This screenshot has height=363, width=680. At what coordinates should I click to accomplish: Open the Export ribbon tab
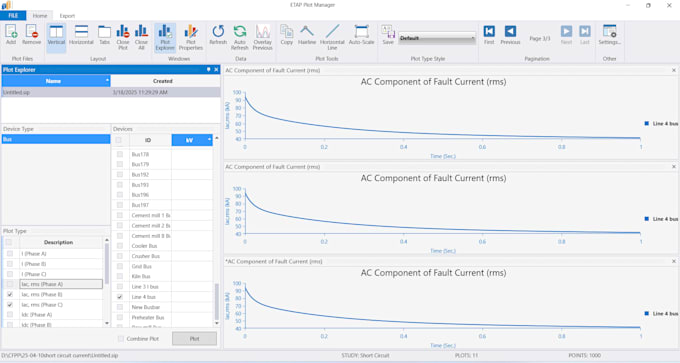point(67,16)
